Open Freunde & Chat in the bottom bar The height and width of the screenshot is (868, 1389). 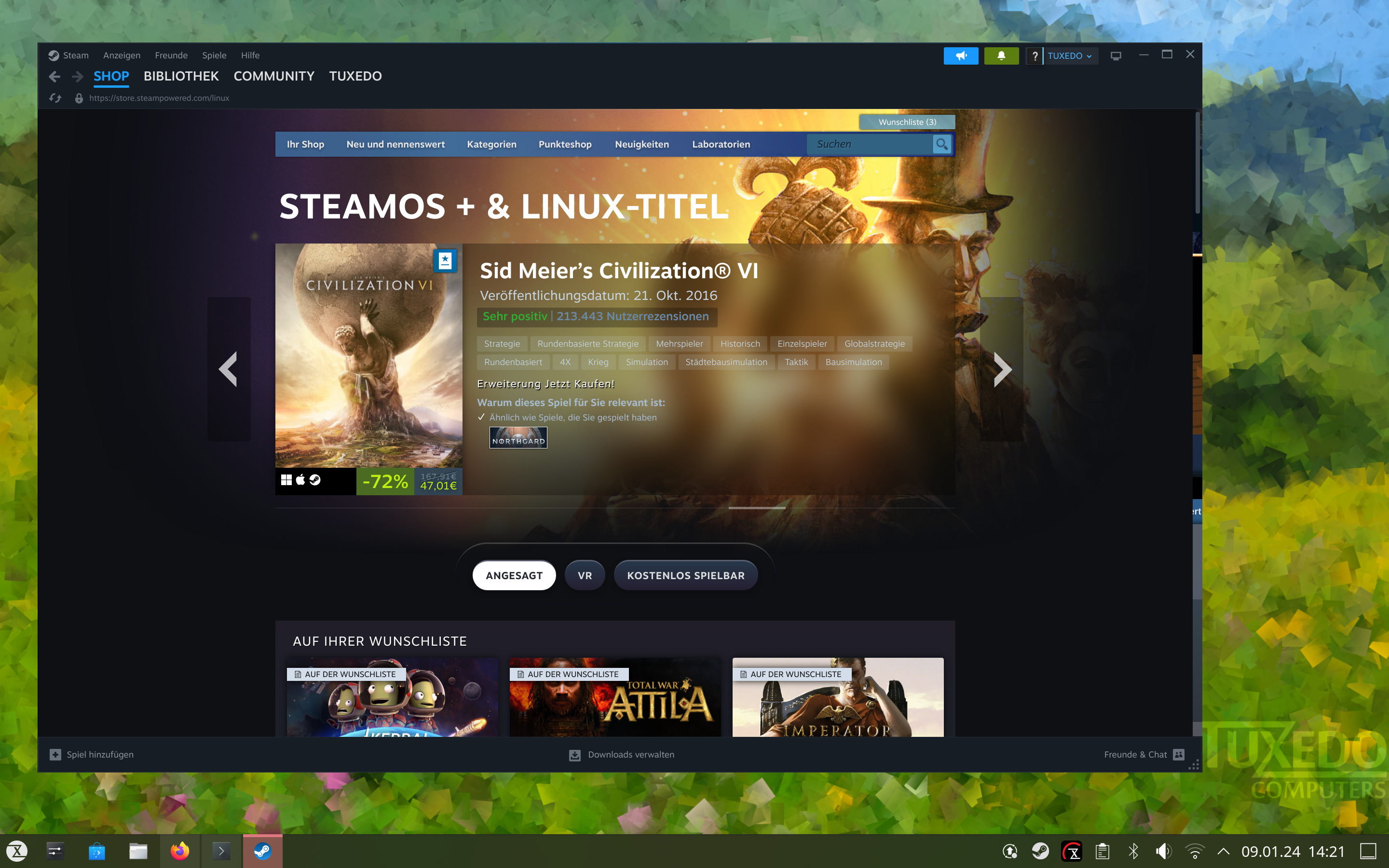click(1142, 754)
